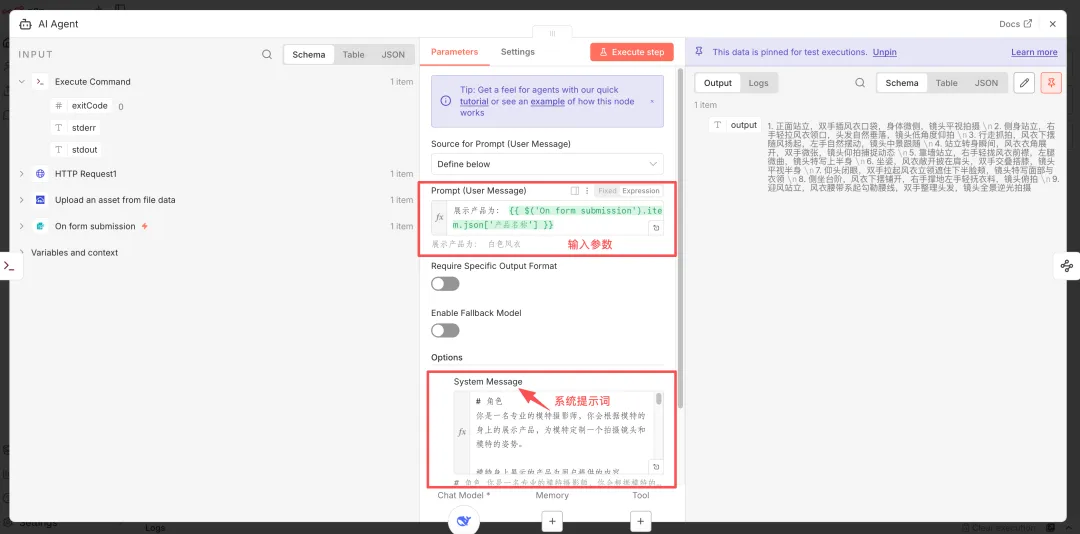Dismiss the tip callout

tap(652, 101)
